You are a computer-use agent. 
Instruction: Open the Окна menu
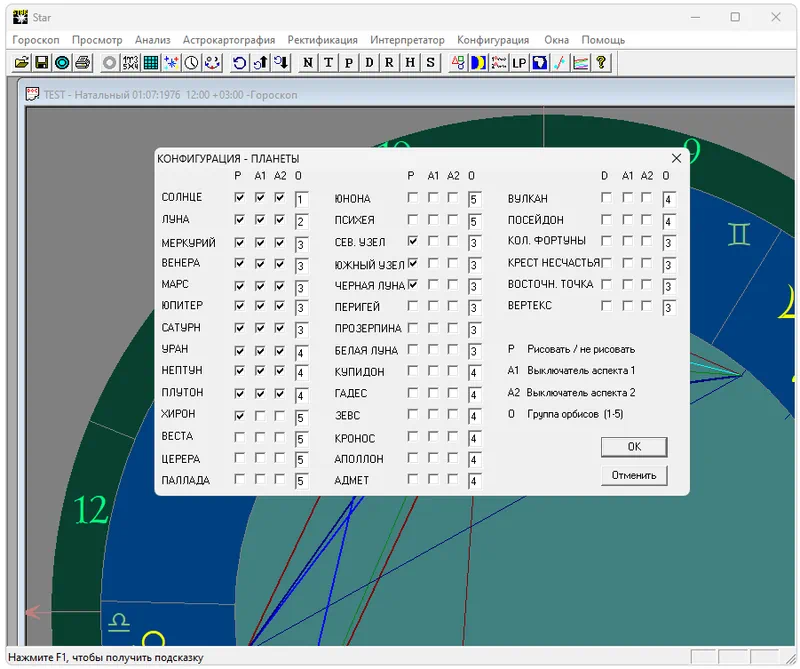pyautogui.click(x=556, y=40)
